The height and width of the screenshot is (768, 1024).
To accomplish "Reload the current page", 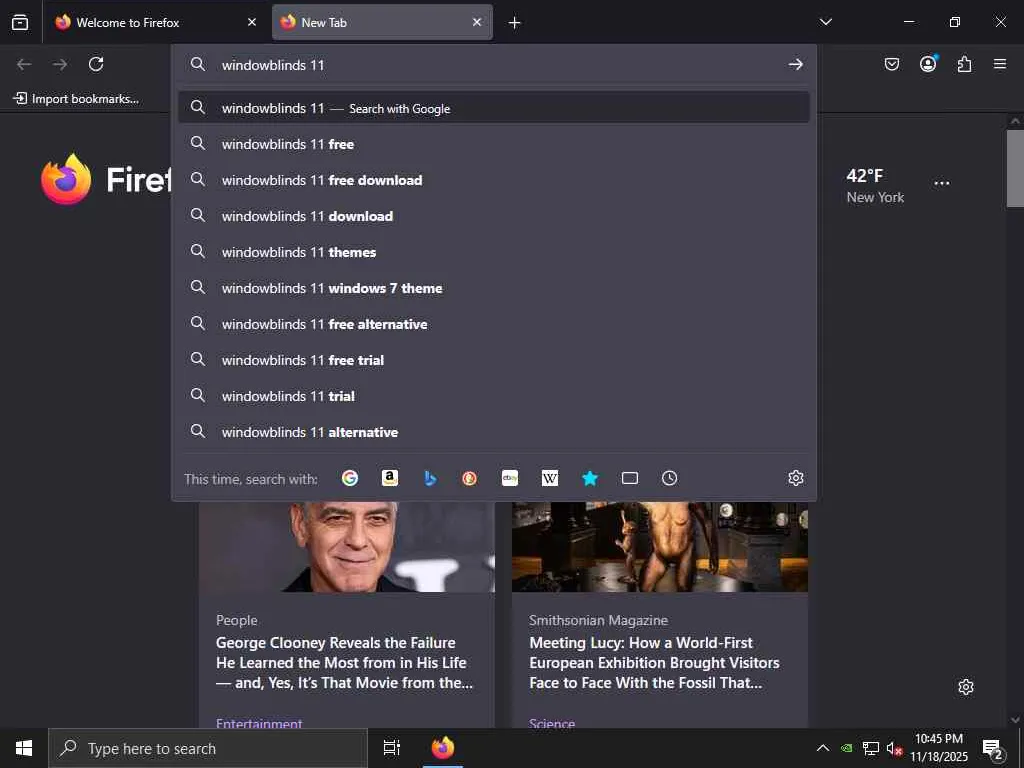I will pyautogui.click(x=96, y=64).
